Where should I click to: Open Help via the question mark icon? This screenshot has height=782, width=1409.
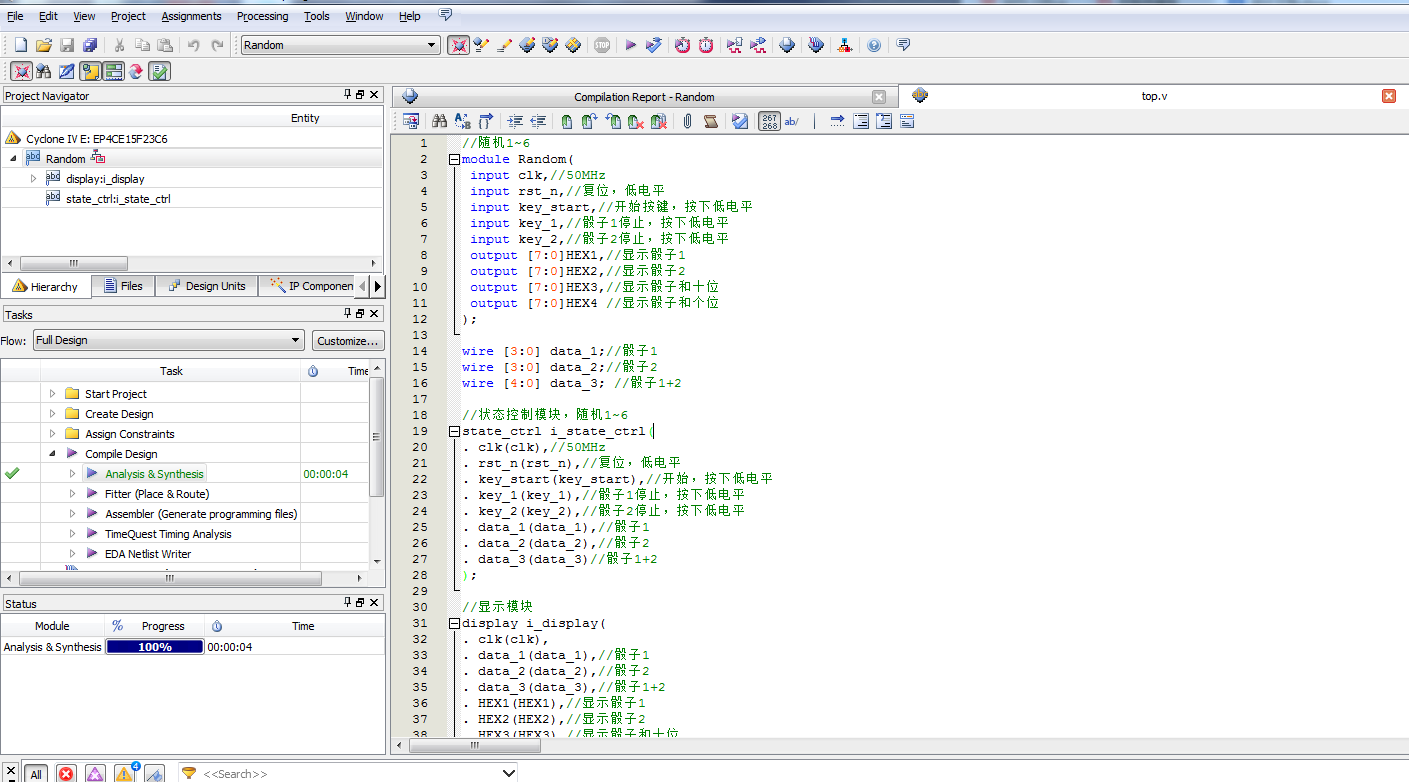874,45
